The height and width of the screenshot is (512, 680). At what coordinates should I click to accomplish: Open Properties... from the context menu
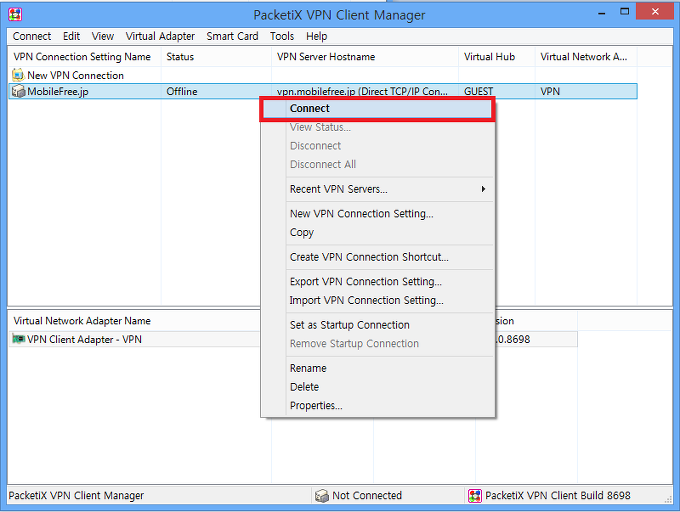(x=378, y=405)
